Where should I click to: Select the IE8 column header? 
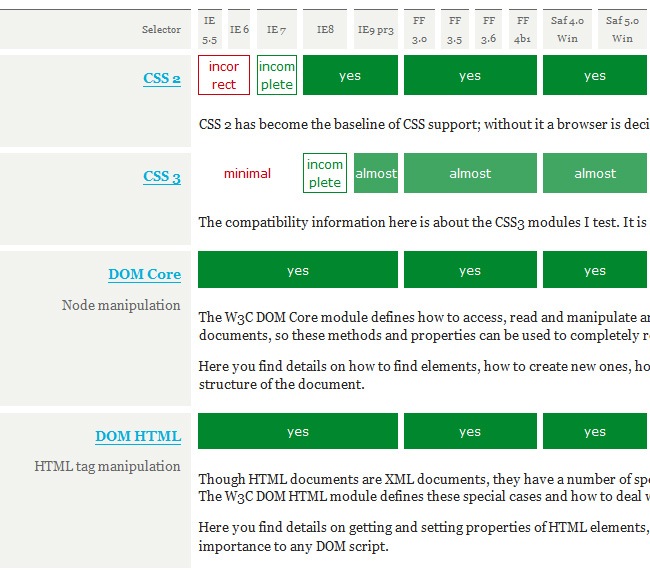(325, 30)
